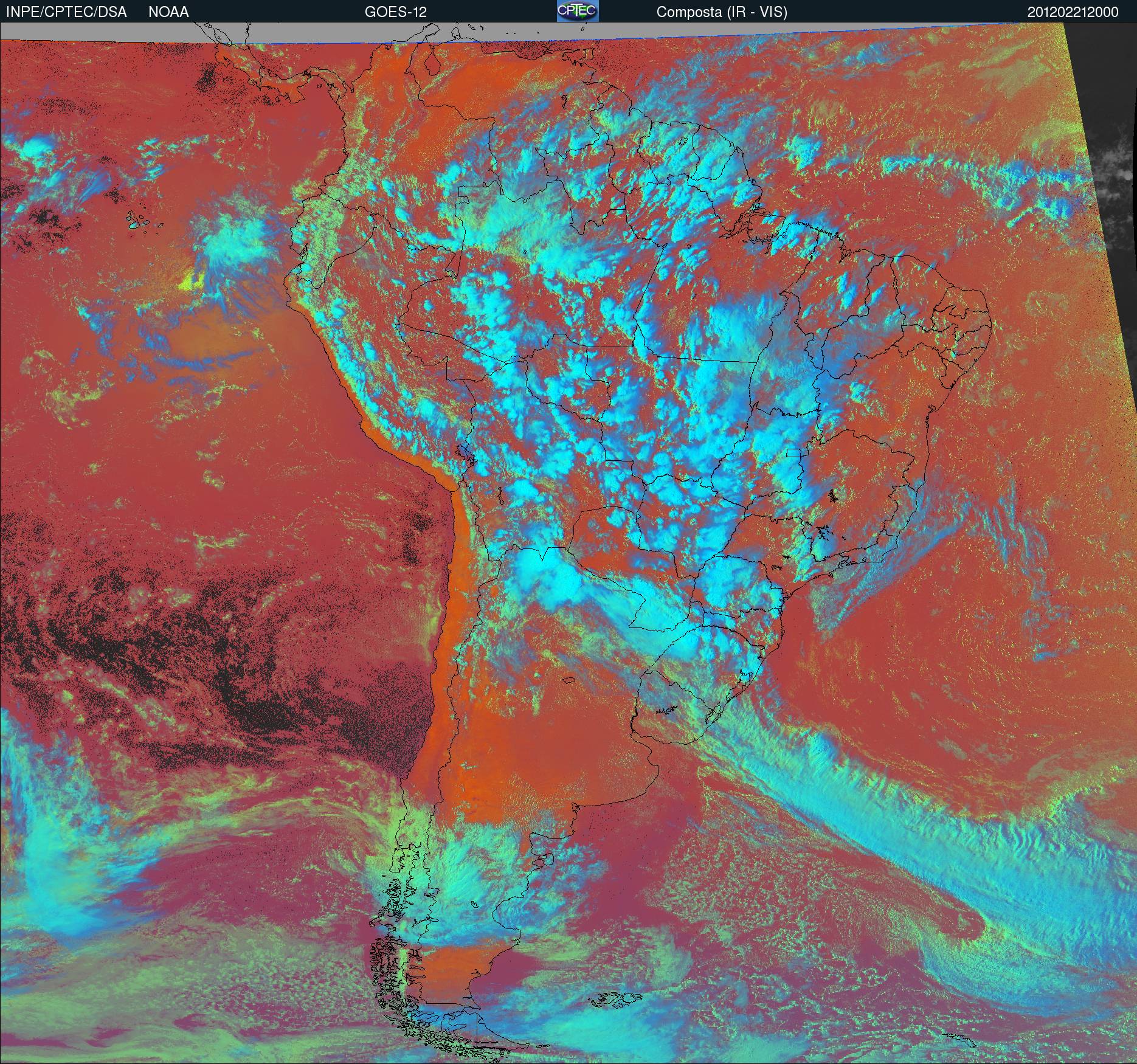Click the NOAA label in the header

[168, 12]
